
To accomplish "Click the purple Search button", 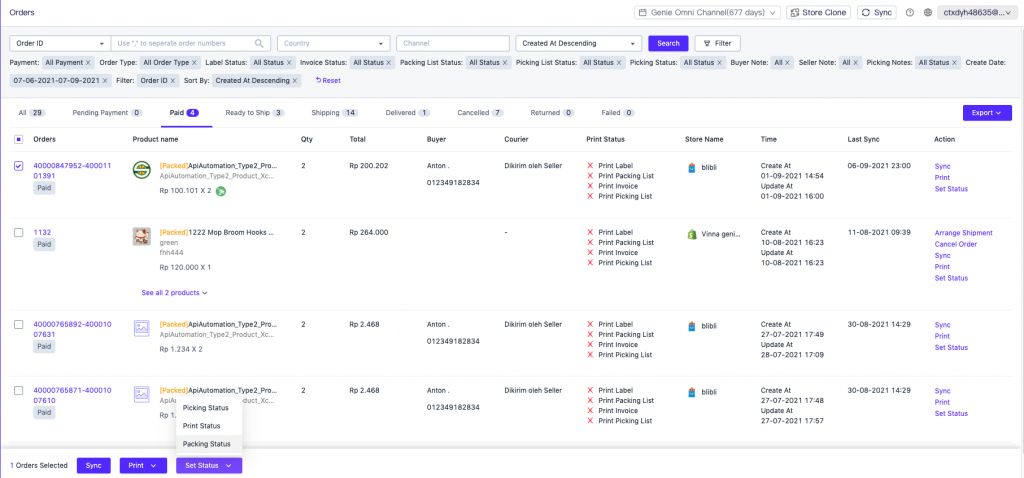I will 668,44.
